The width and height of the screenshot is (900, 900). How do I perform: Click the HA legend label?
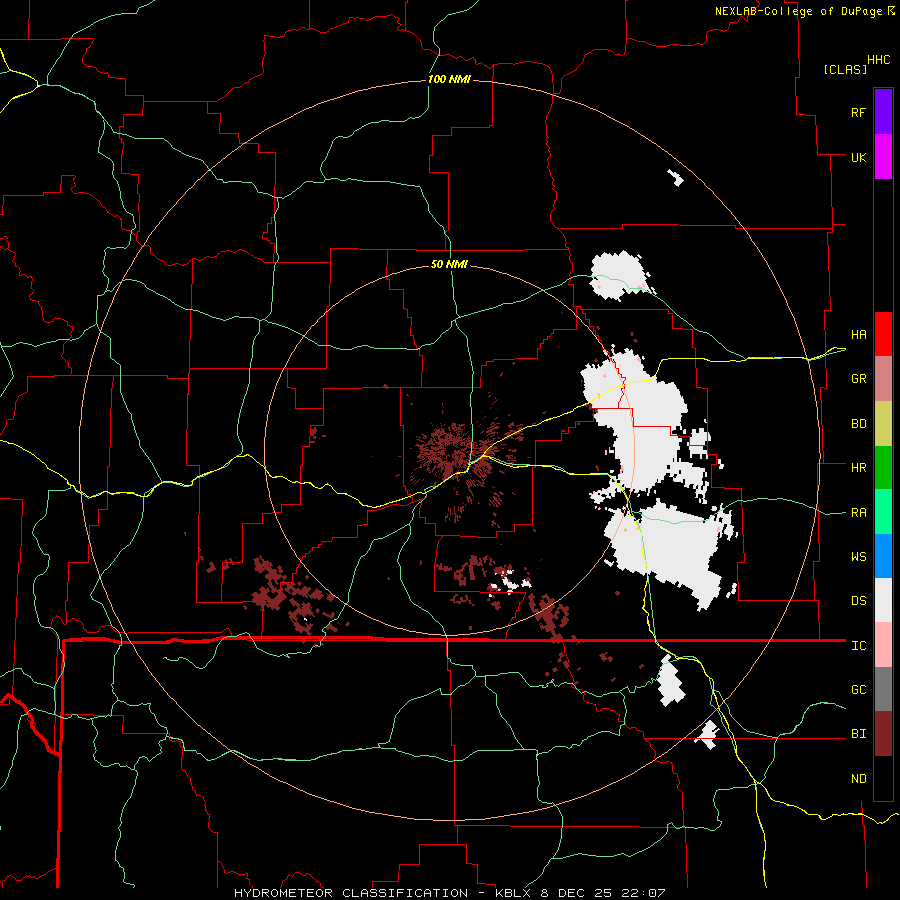(858, 334)
